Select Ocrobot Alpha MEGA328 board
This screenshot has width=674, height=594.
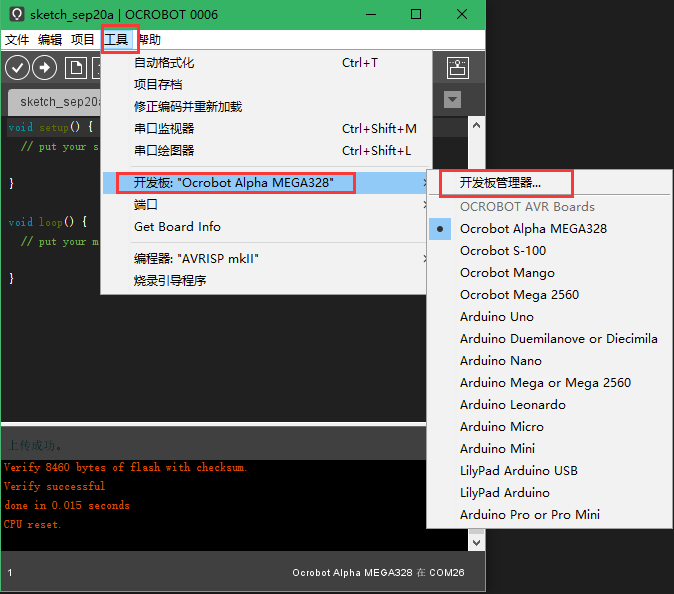pyautogui.click(x=550, y=229)
